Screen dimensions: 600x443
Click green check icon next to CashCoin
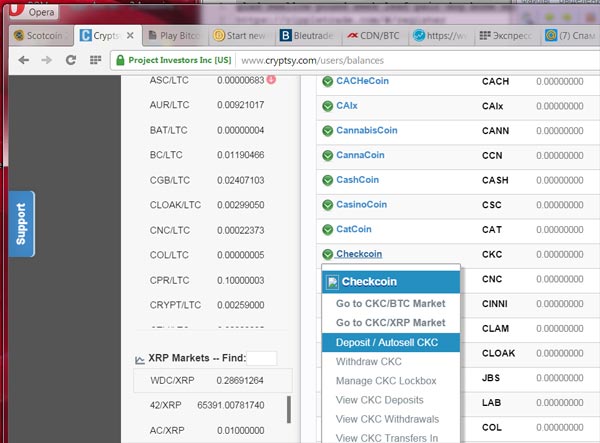tap(328, 180)
